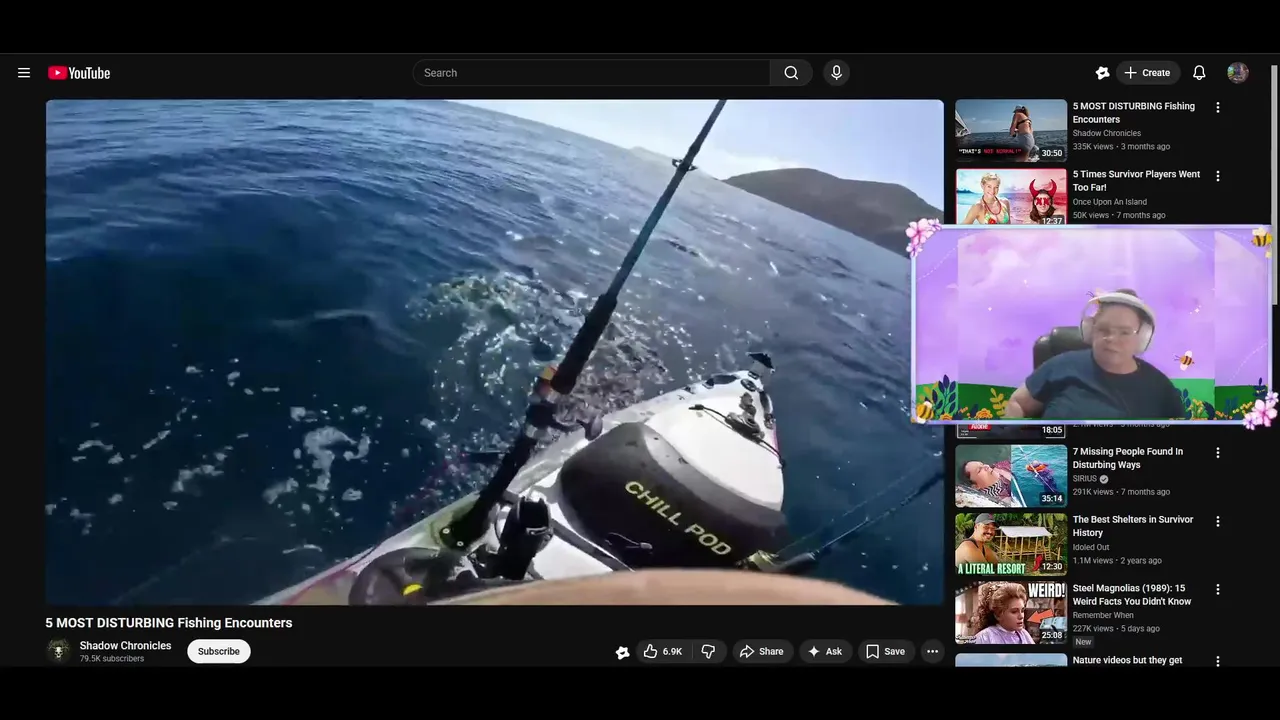Open 'Nature videos but they get' title
The height and width of the screenshot is (720, 1280).
click(1128, 660)
